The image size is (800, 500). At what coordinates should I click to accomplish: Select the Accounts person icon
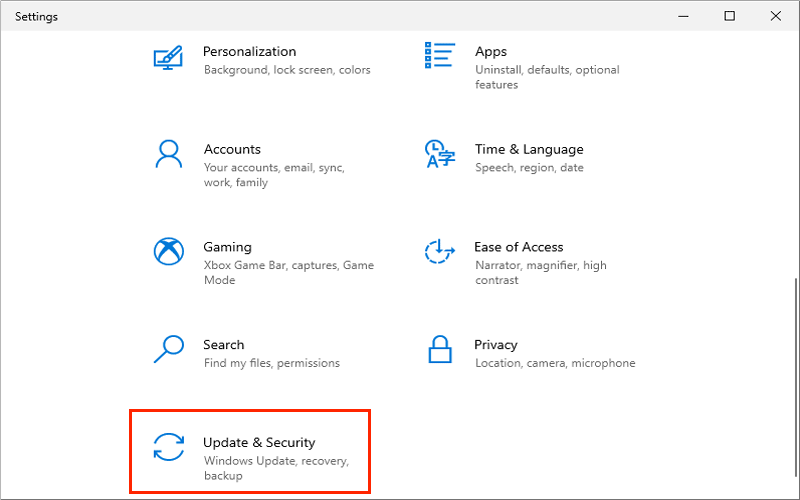[x=168, y=154]
